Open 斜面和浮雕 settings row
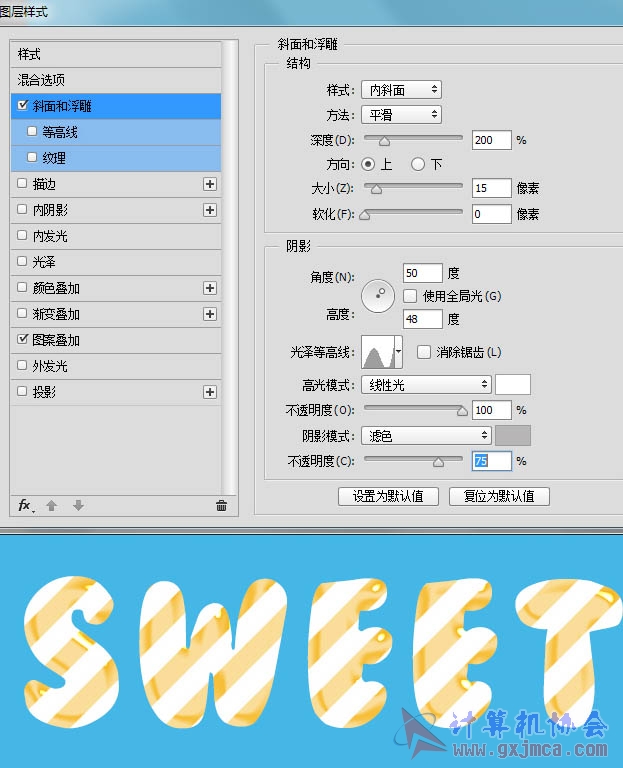This screenshot has width=623, height=768. click(116, 106)
